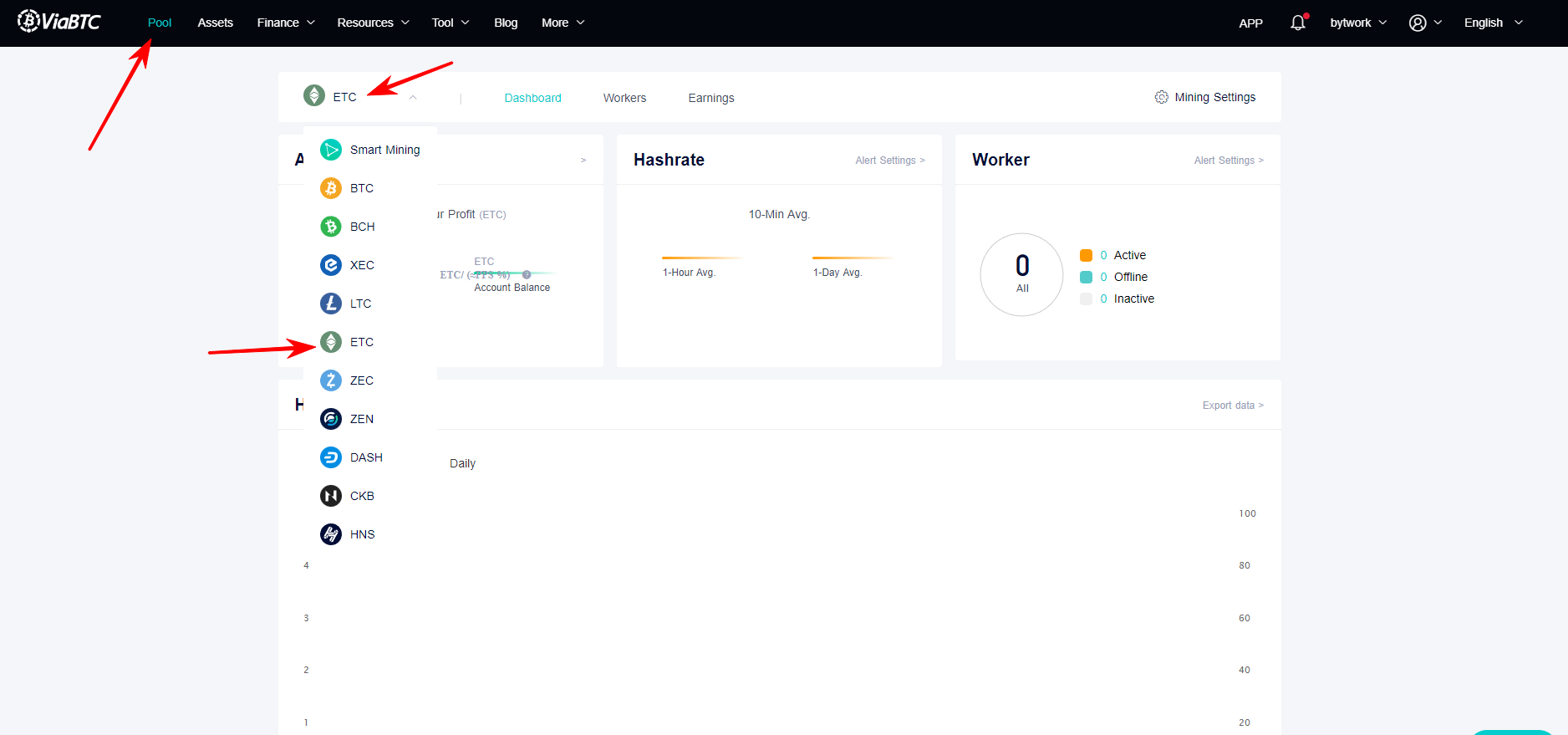The height and width of the screenshot is (735, 1568).
Task: Choose the CKB coin icon
Action: tap(331, 496)
